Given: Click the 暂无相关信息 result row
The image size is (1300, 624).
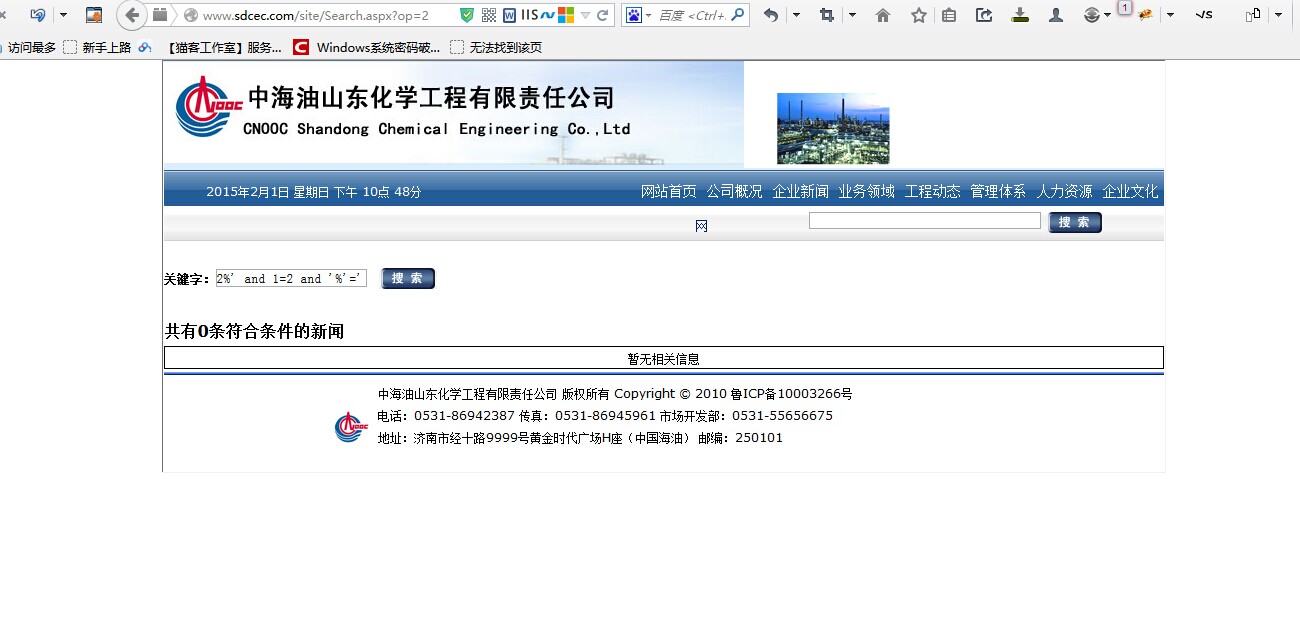Looking at the screenshot, I should [663, 358].
